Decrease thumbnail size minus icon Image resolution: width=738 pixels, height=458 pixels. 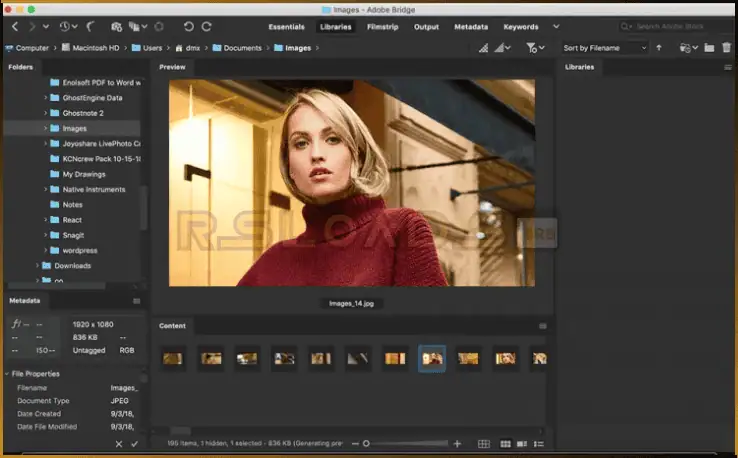(x=355, y=444)
